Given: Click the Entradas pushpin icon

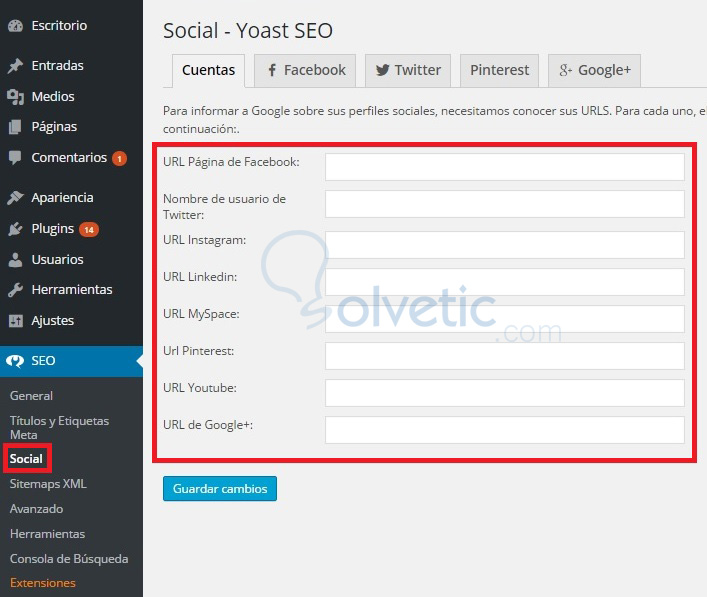Looking at the screenshot, I should (x=15, y=66).
